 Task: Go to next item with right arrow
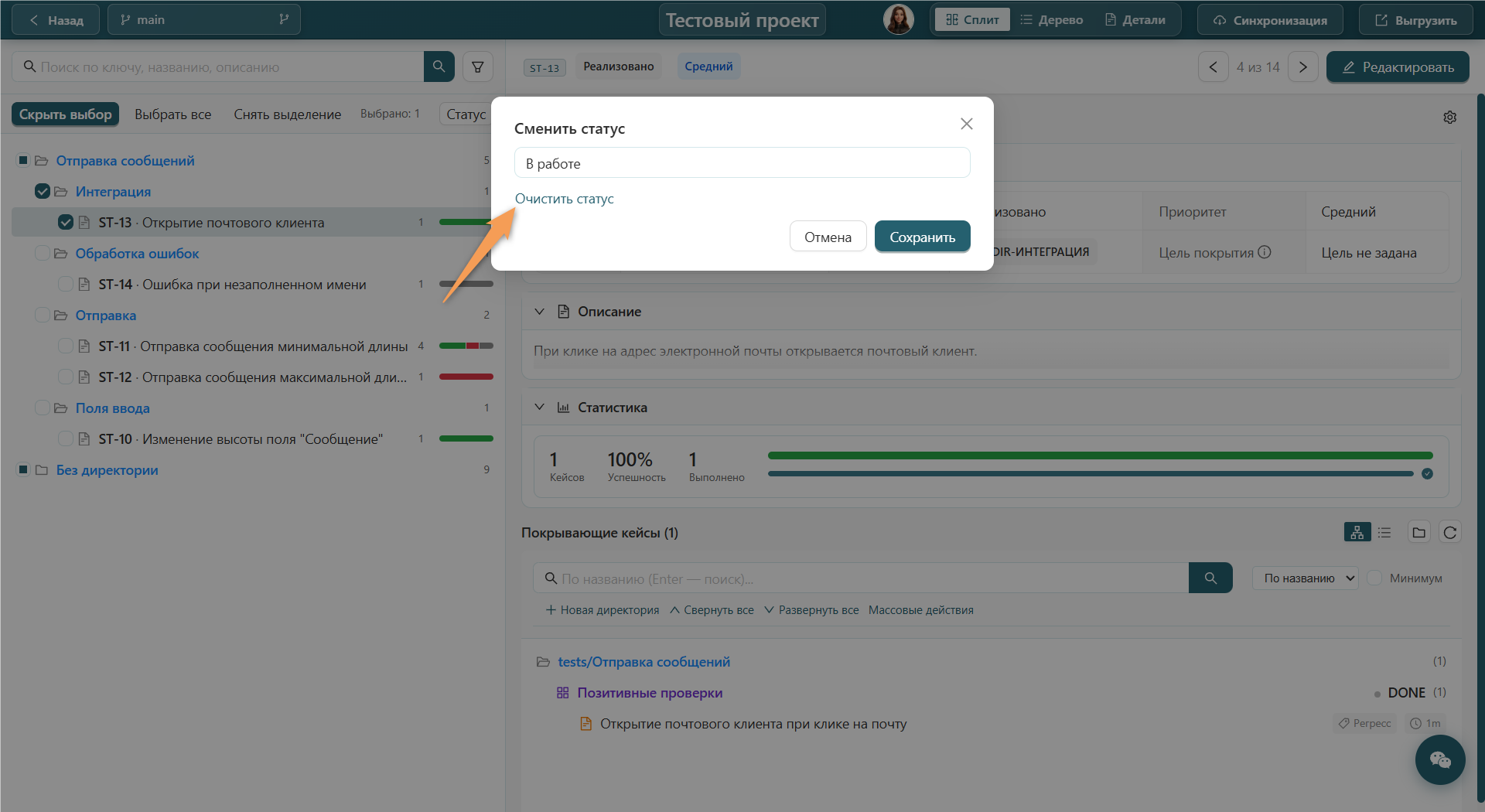pos(1302,67)
